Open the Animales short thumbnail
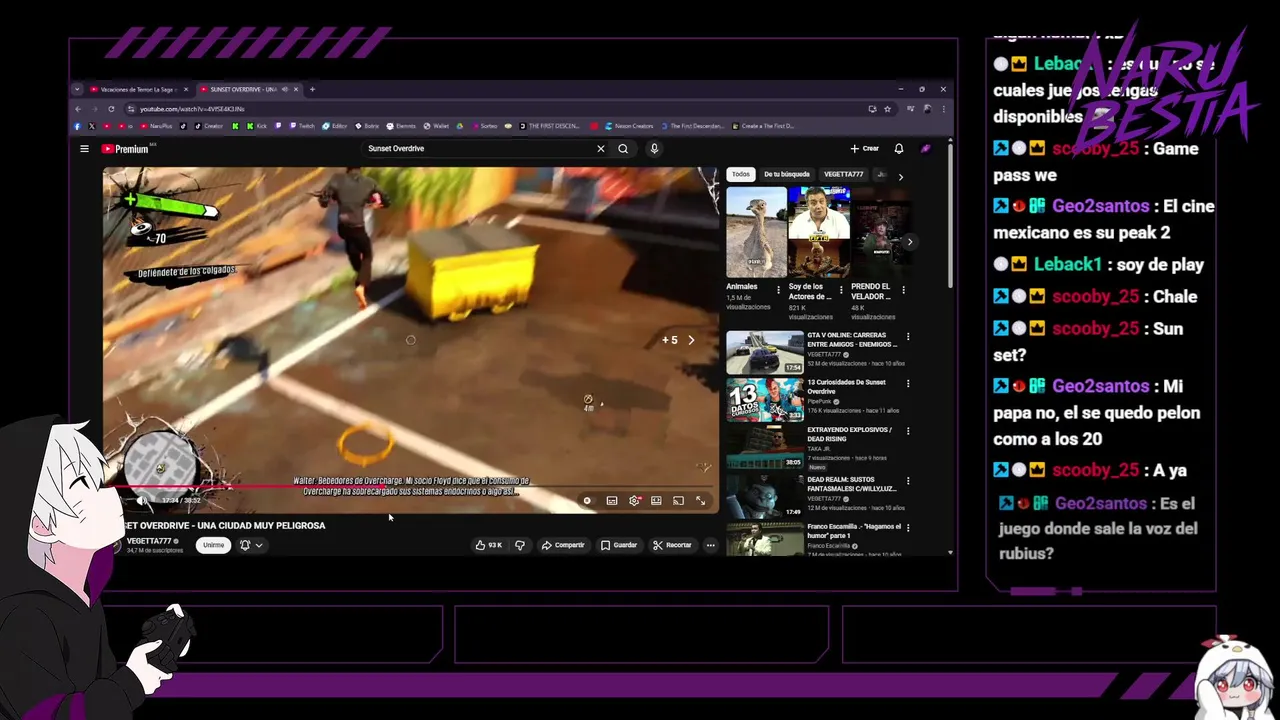The width and height of the screenshot is (1280, 720). click(756, 232)
